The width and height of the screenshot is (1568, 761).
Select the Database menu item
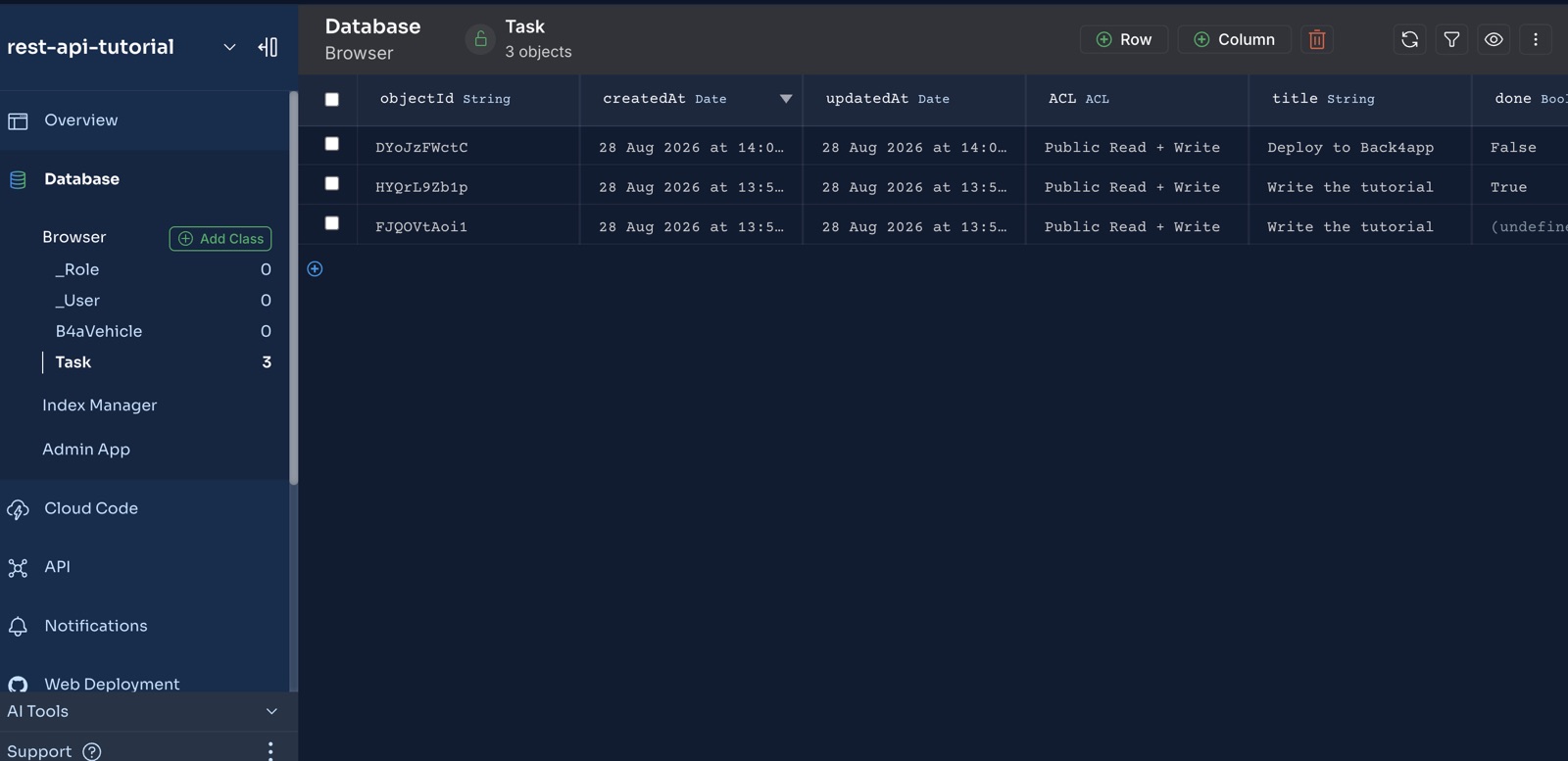pos(81,179)
